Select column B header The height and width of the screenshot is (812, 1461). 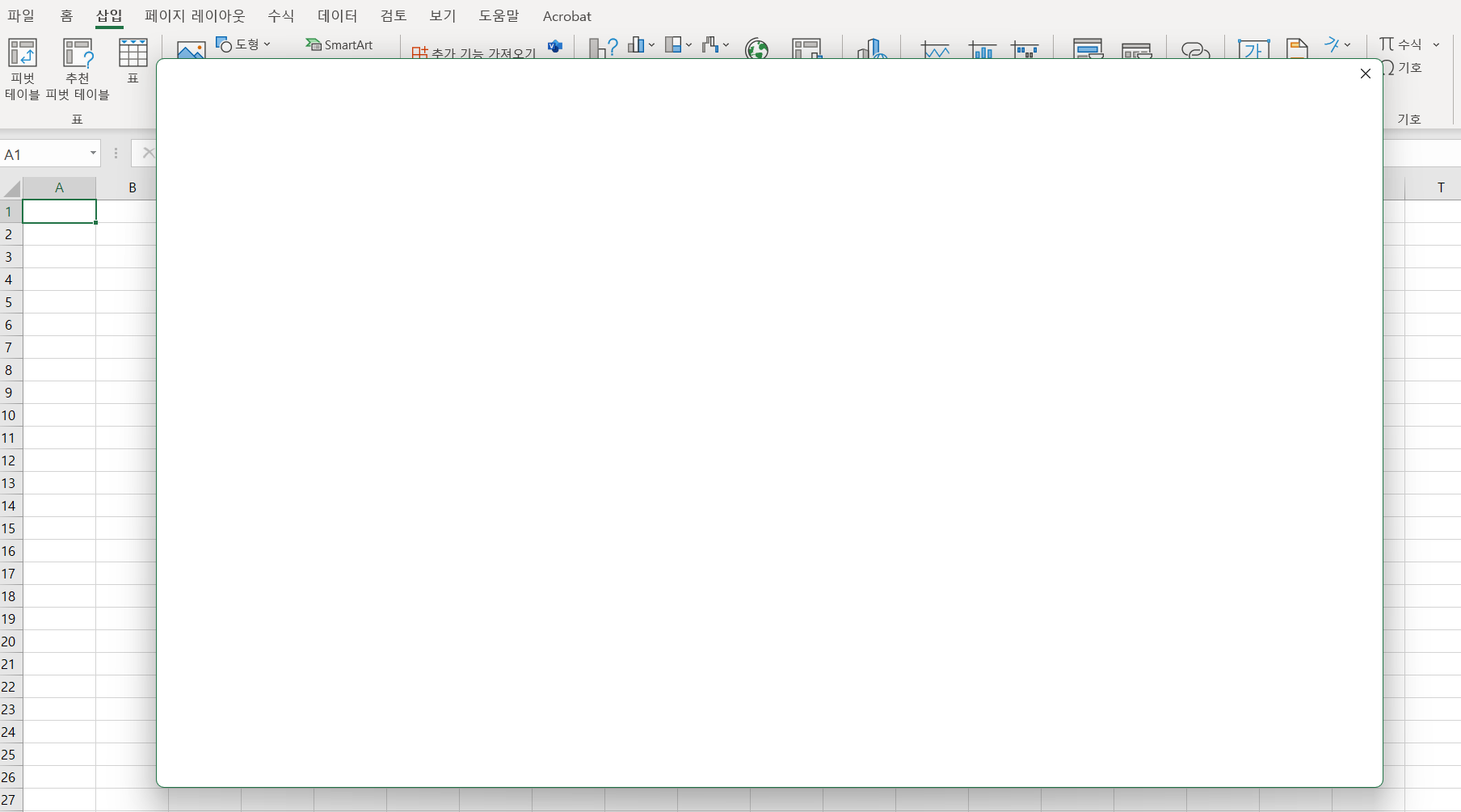pyautogui.click(x=133, y=187)
